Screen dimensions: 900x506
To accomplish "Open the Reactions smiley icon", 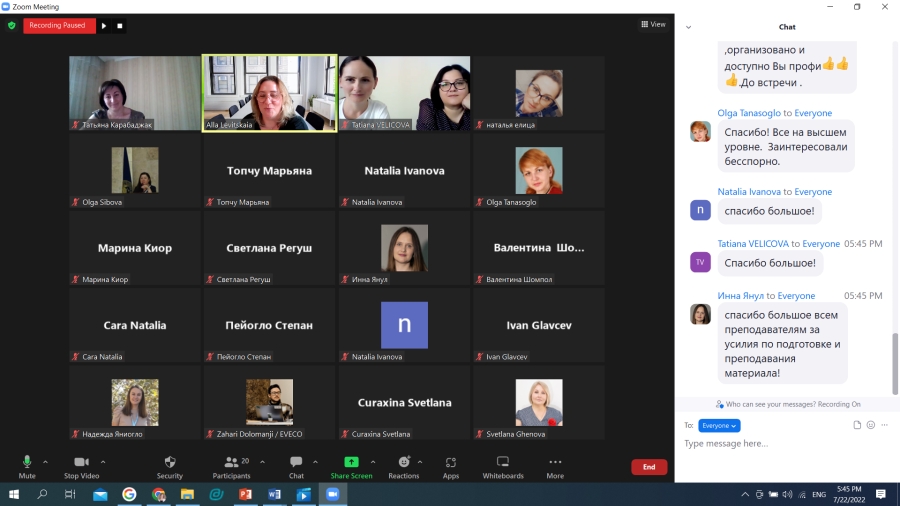I will tap(404, 462).
